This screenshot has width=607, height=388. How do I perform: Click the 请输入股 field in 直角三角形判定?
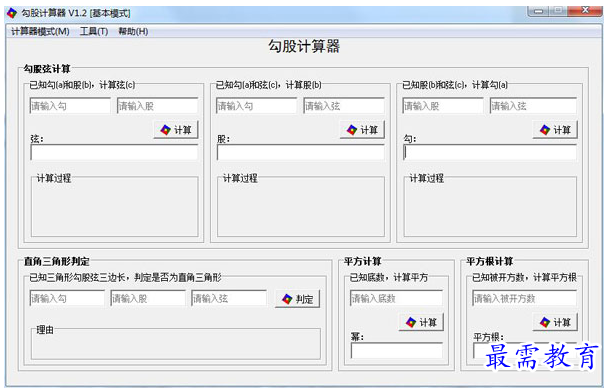coord(148,298)
